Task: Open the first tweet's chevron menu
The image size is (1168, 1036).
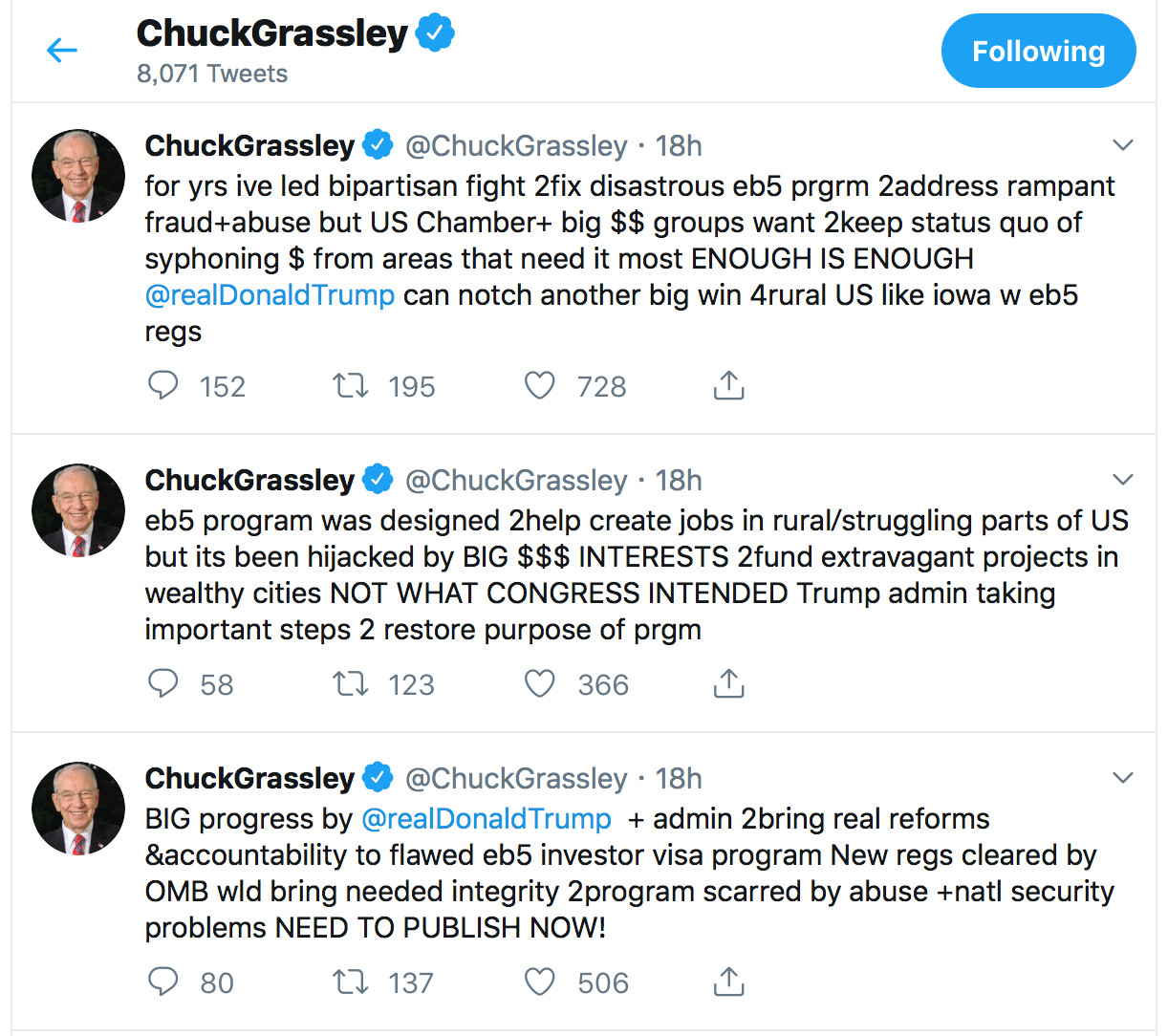Action: pos(1123,145)
